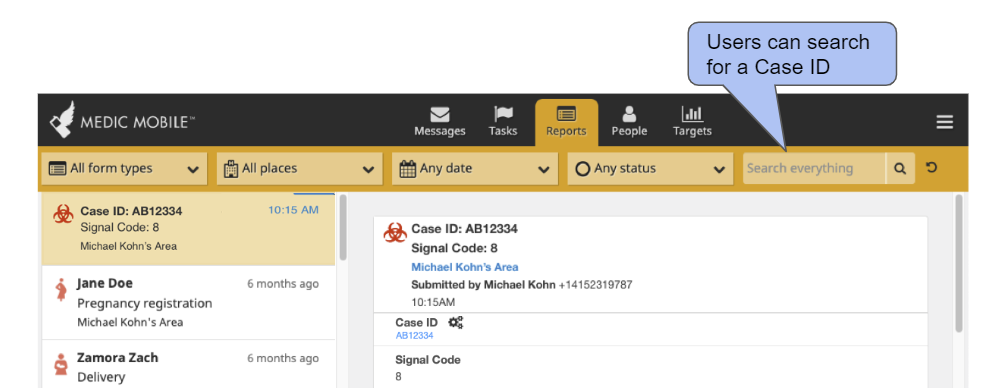Open the AB12334 case ID link
The height and width of the screenshot is (388, 981).
(414, 336)
